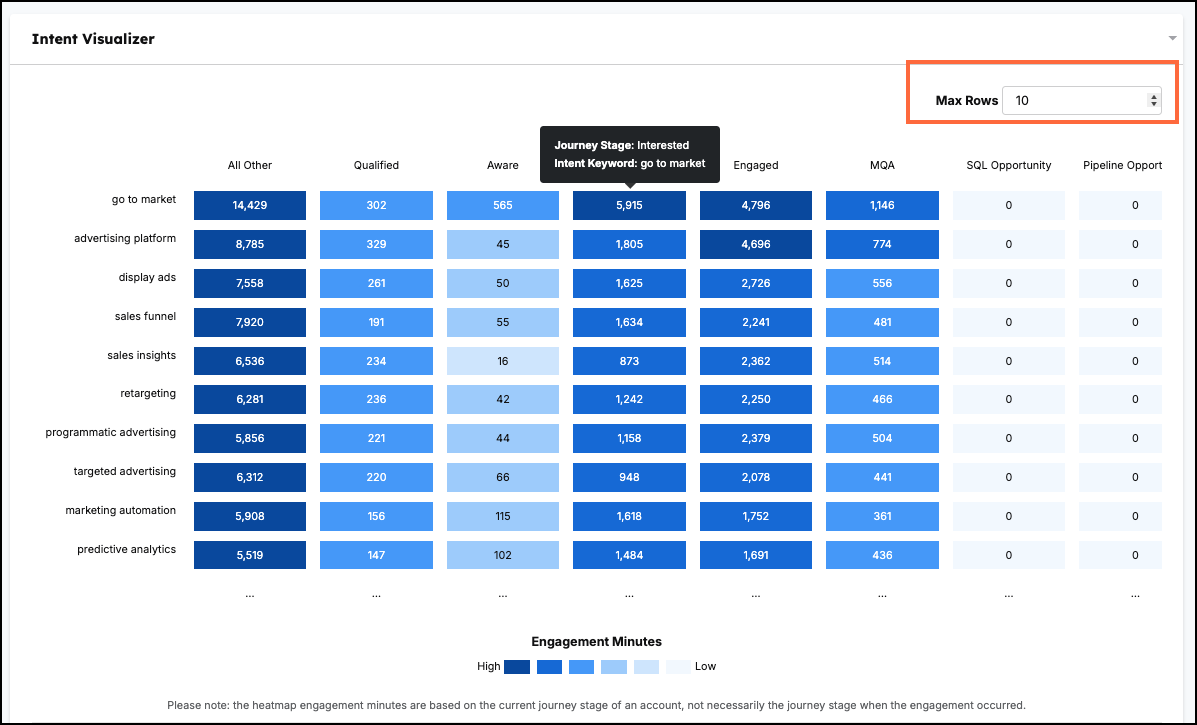Click the 504 MQA cell for programmatic advertising
This screenshot has width=1197, height=725.
pyautogui.click(x=882, y=438)
